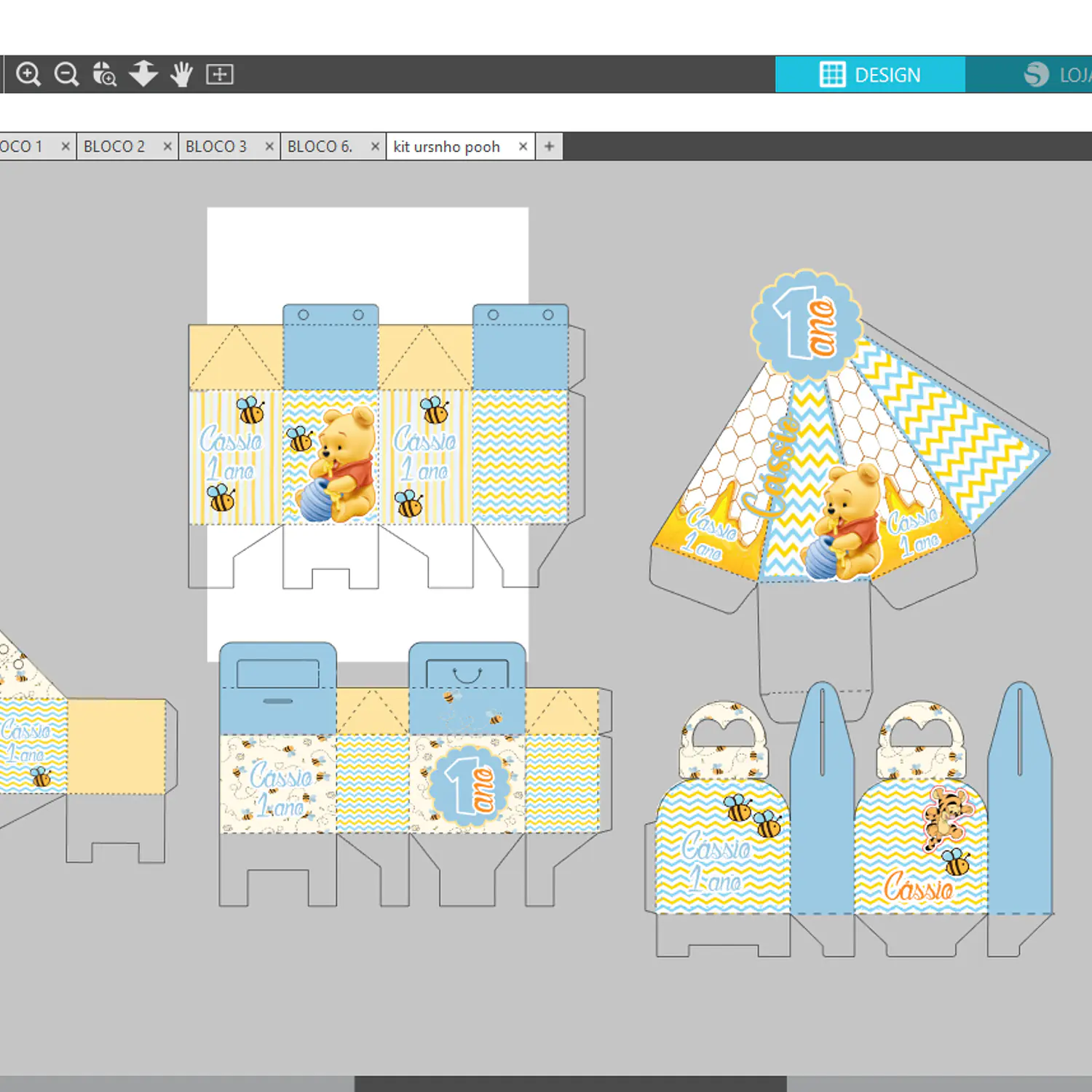This screenshot has width=1092, height=1092.
Task: Close the partially visible BLOCO 1 tab
Action: pyautogui.click(x=66, y=146)
